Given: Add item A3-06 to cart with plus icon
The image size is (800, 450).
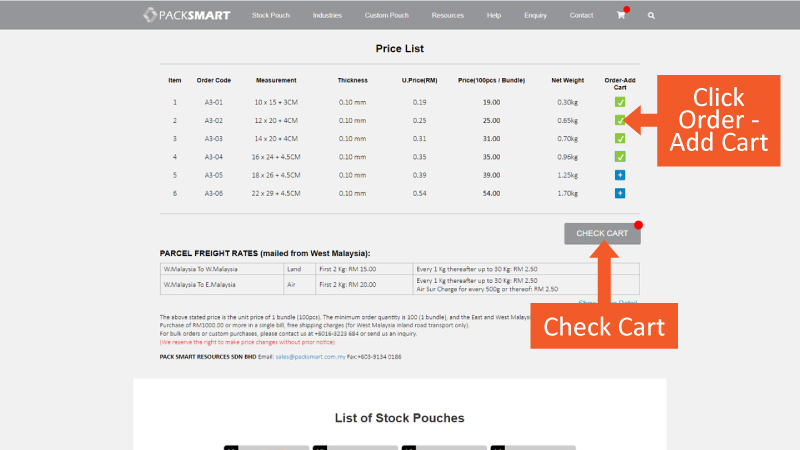Looking at the screenshot, I should point(620,193).
